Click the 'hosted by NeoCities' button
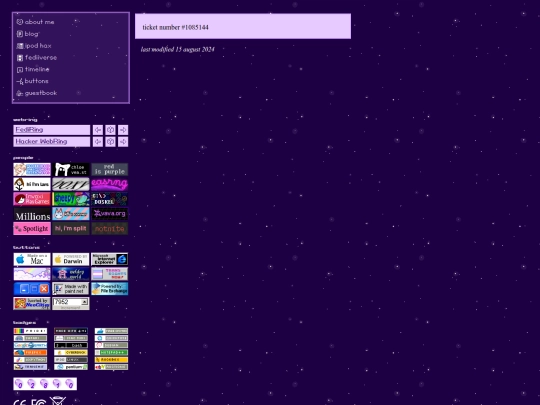This screenshot has height=405, width=540. [32, 304]
